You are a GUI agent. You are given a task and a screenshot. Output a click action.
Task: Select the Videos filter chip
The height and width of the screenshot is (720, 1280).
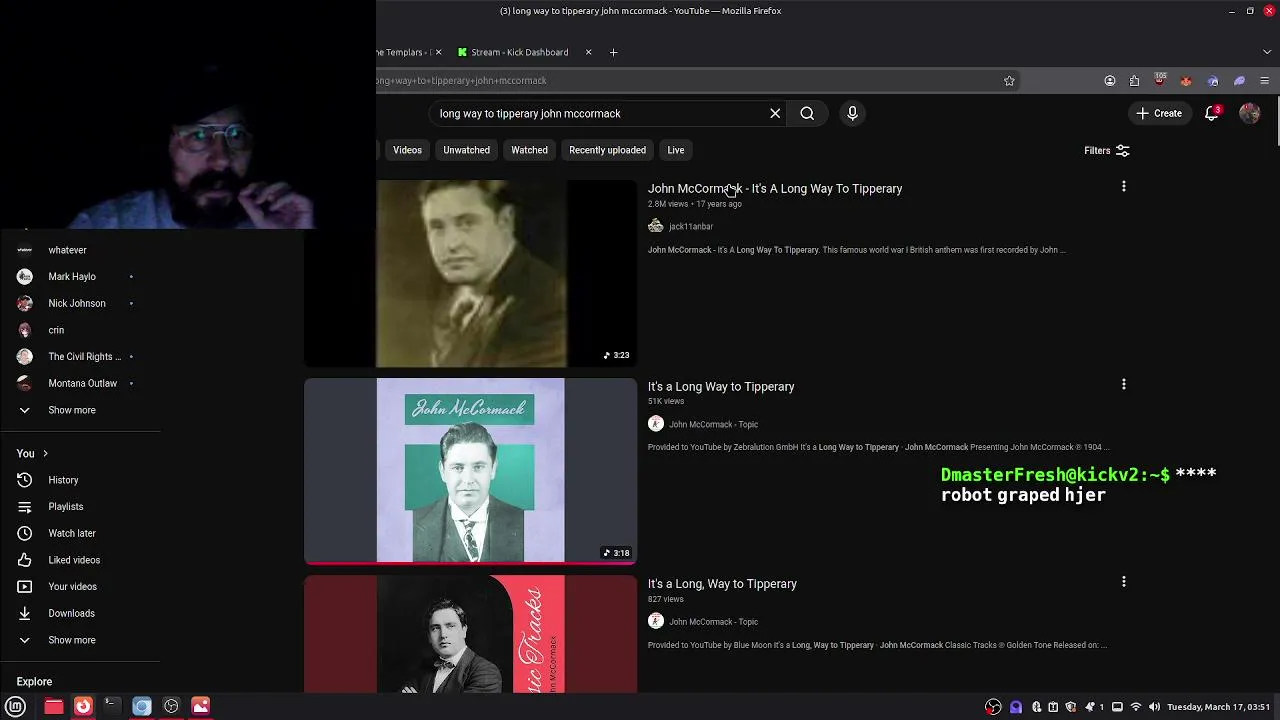coord(407,150)
